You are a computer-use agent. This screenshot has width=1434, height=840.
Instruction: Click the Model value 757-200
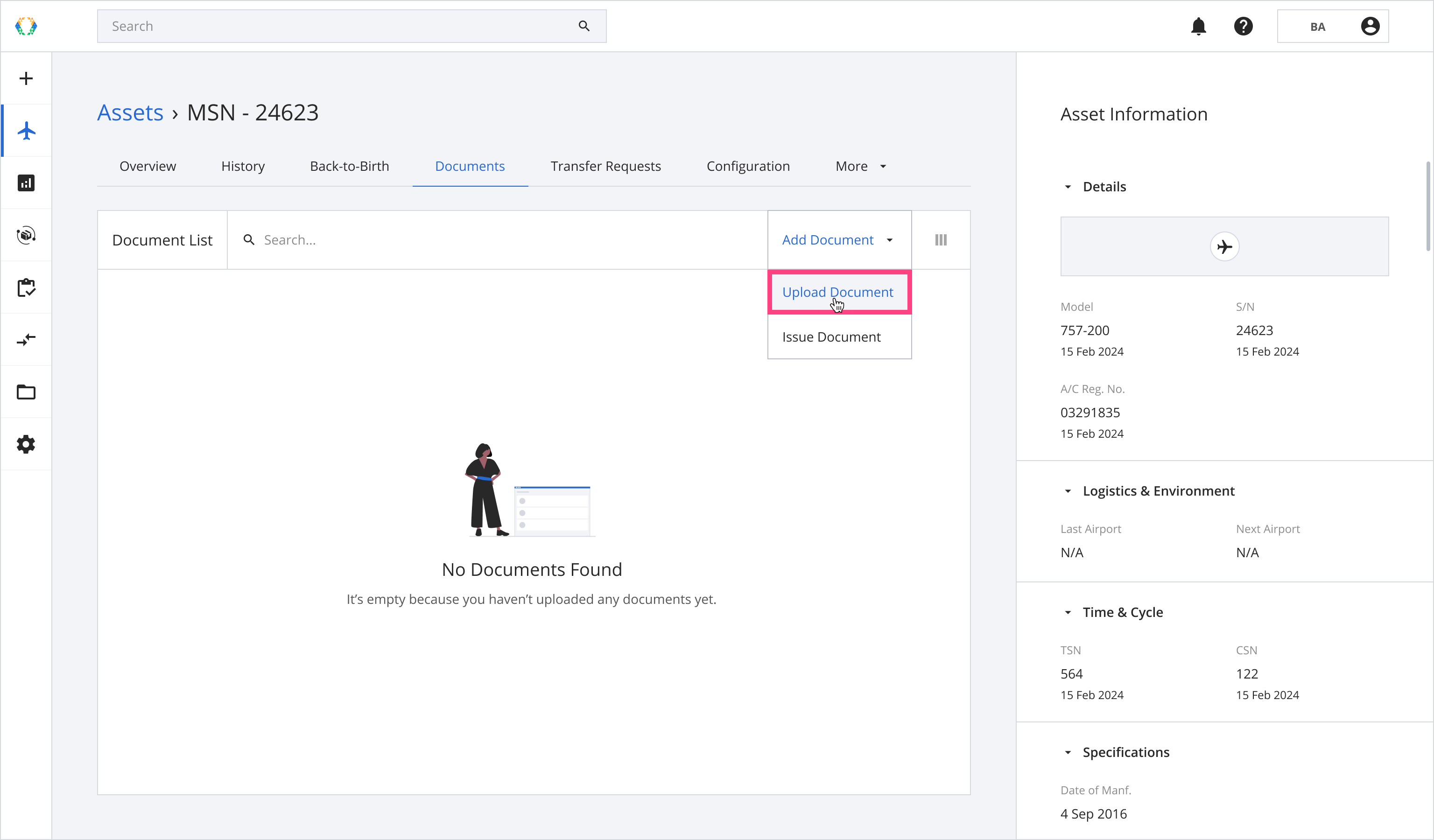point(1085,330)
